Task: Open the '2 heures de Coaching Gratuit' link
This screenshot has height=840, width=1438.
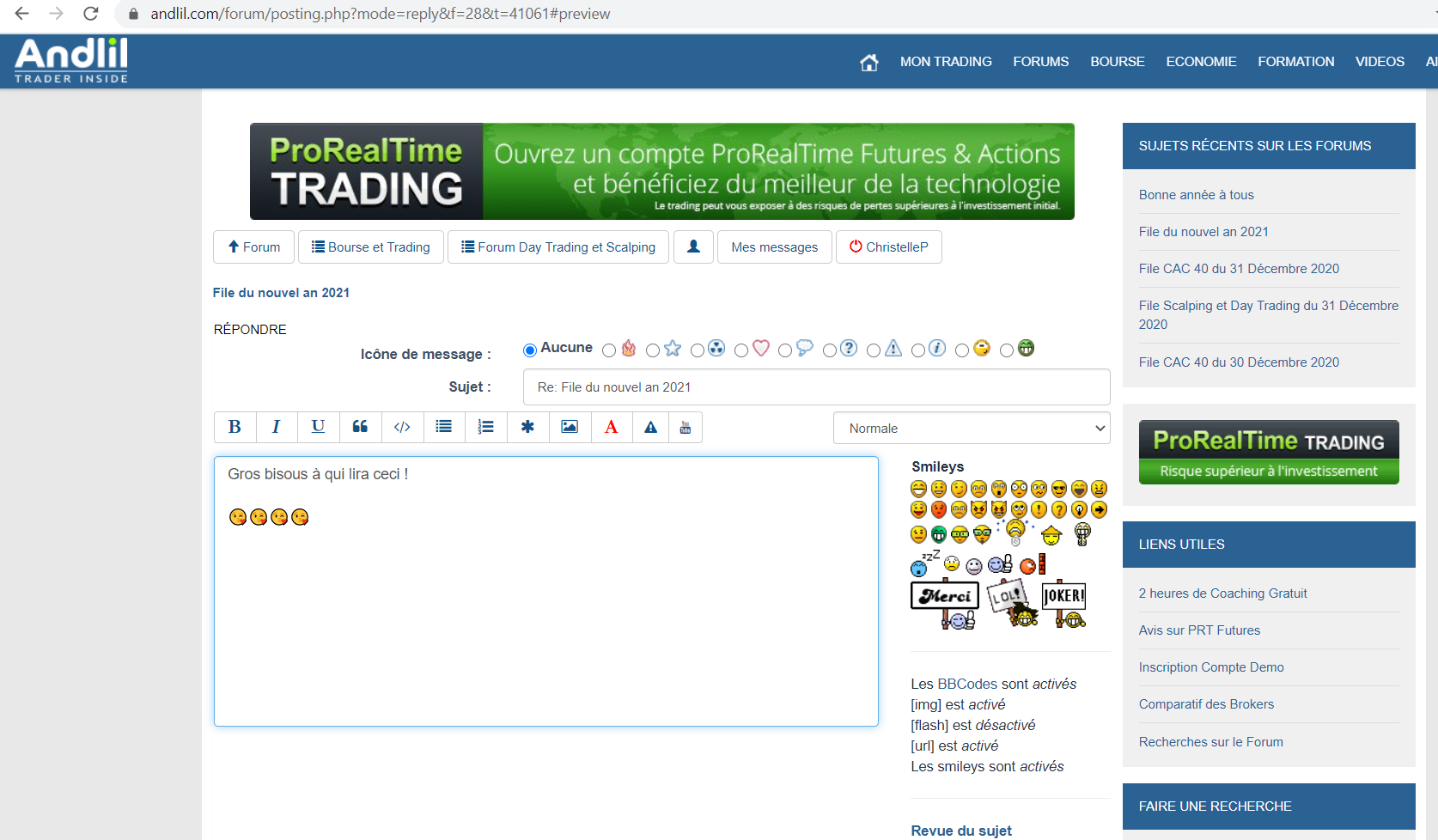Action: pyautogui.click(x=1223, y=593)
